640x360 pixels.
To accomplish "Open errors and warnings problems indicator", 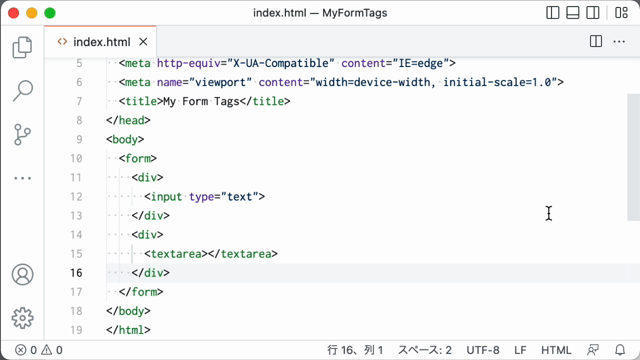I will 39,350.
